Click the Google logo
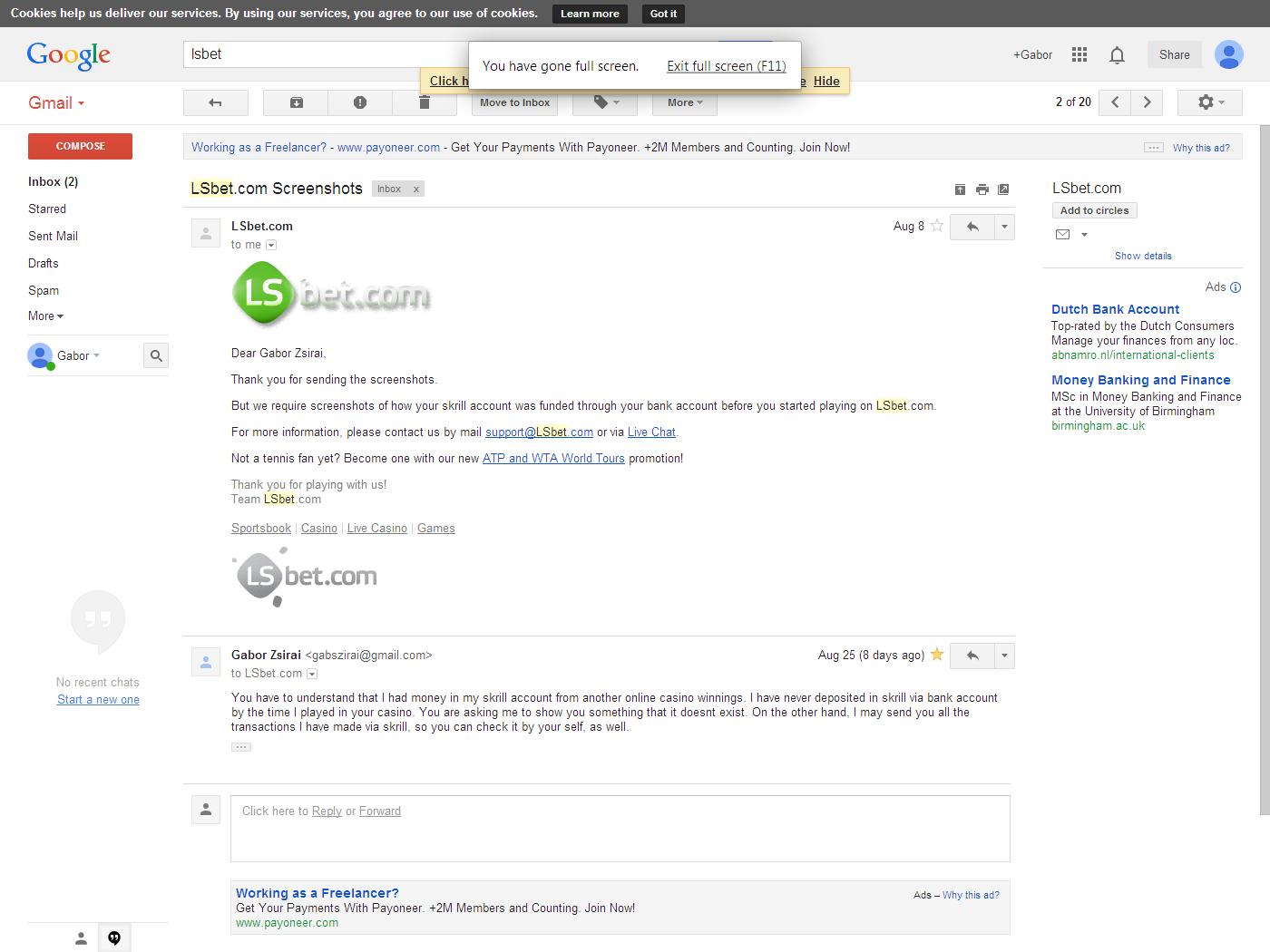The height and width of the screenshot is (952, 1270). tap(69, 55)
